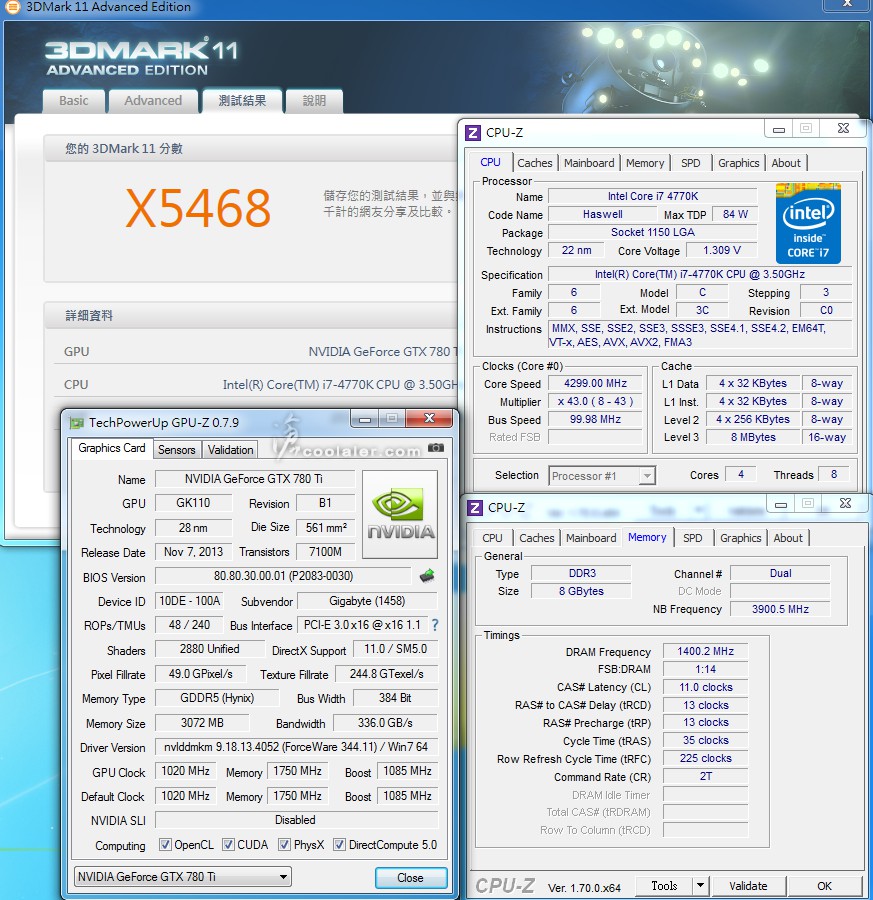Open the Bus Interface question mark help
This screenshot has width=873, height=900.
pyautogui.click(x=435, y=625)
